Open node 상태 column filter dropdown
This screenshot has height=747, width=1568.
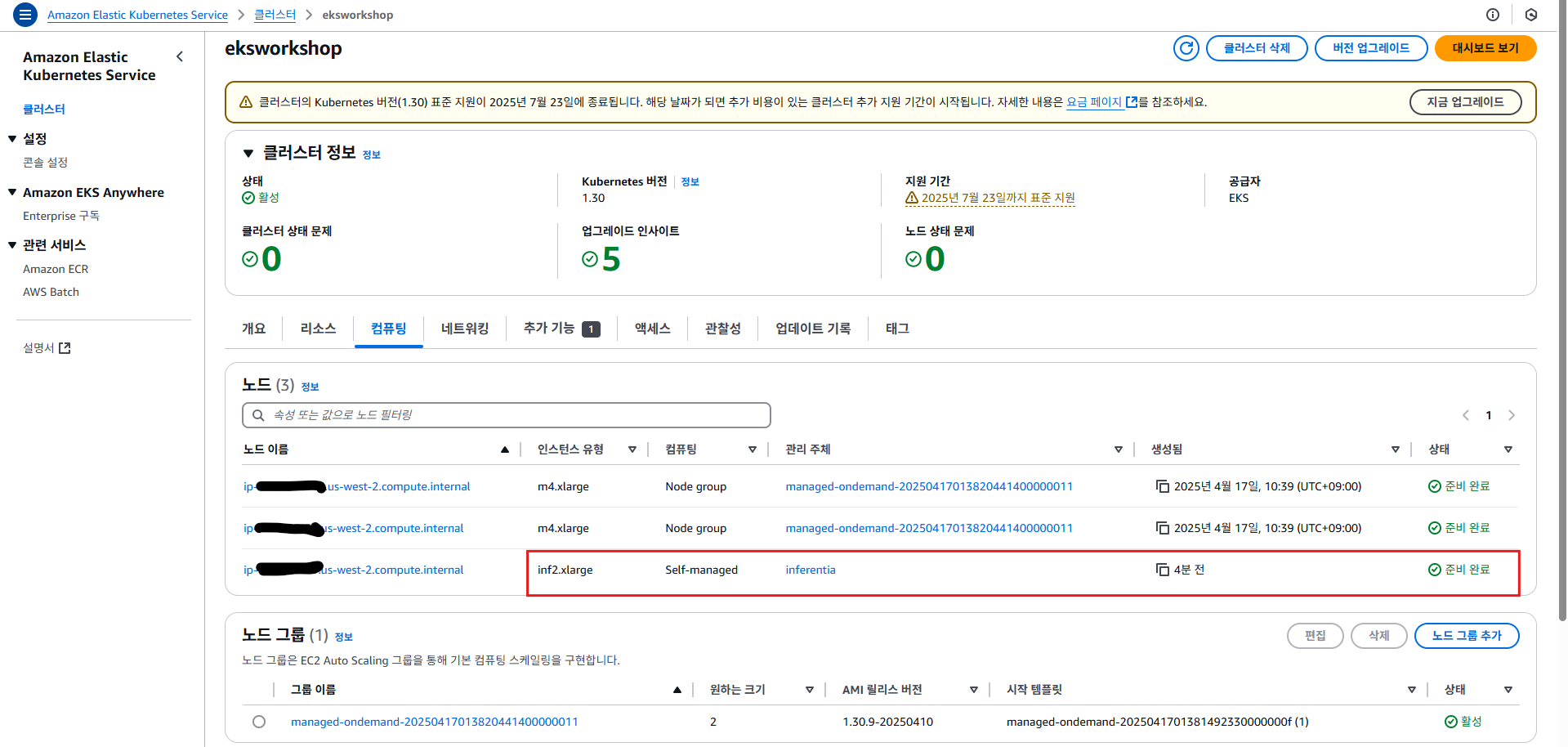(1508, 450)
